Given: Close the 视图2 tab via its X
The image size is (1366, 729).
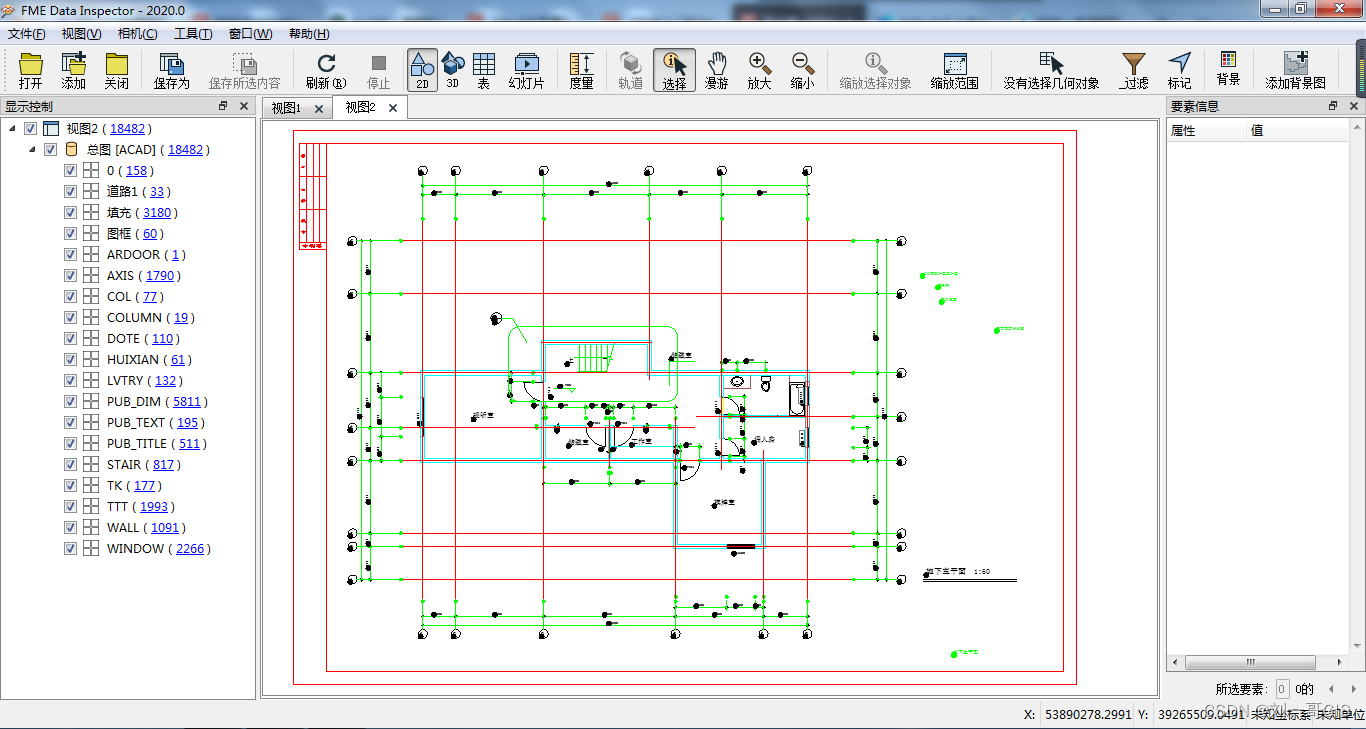Looking at the screenshot, I should click(x=393, y=108).
